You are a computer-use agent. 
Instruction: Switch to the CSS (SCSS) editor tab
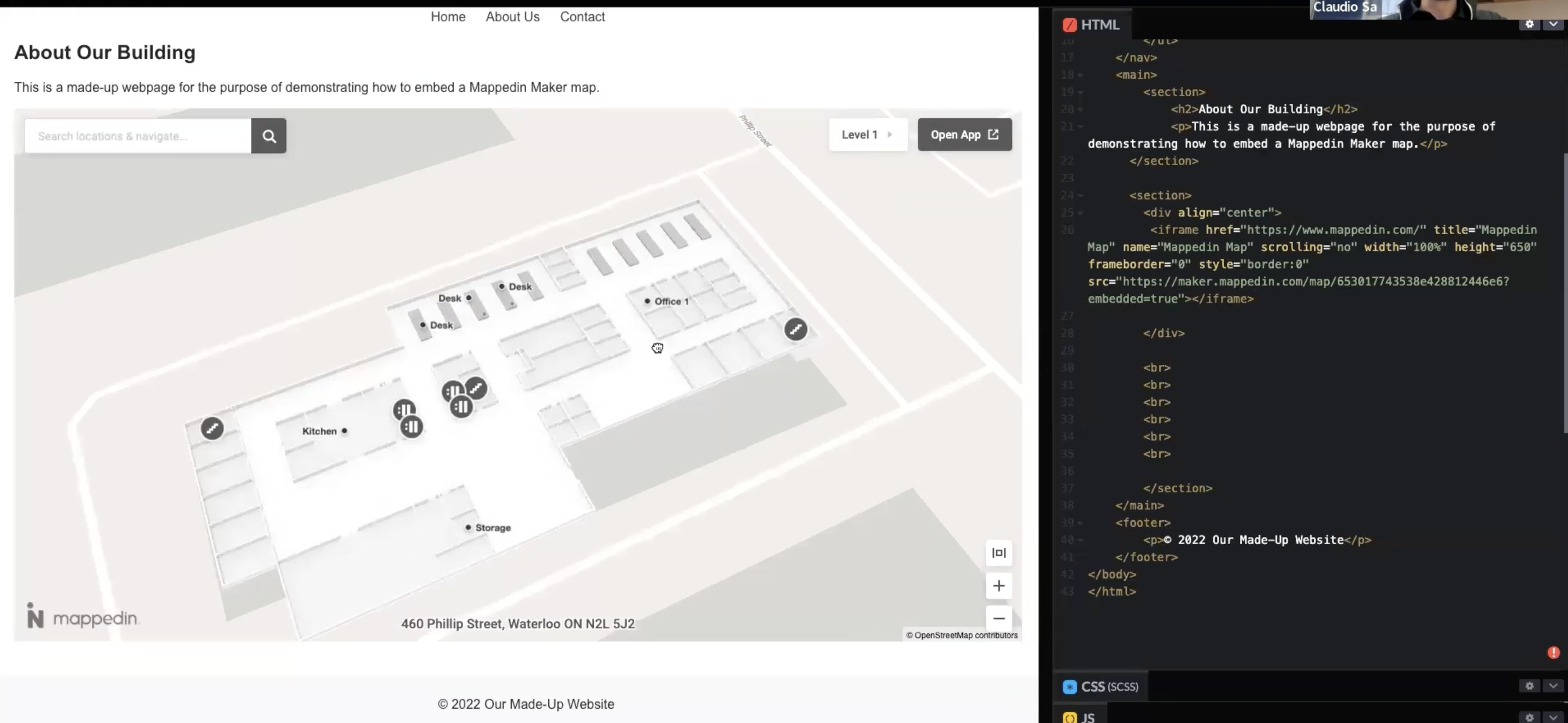coord(1101,686)
